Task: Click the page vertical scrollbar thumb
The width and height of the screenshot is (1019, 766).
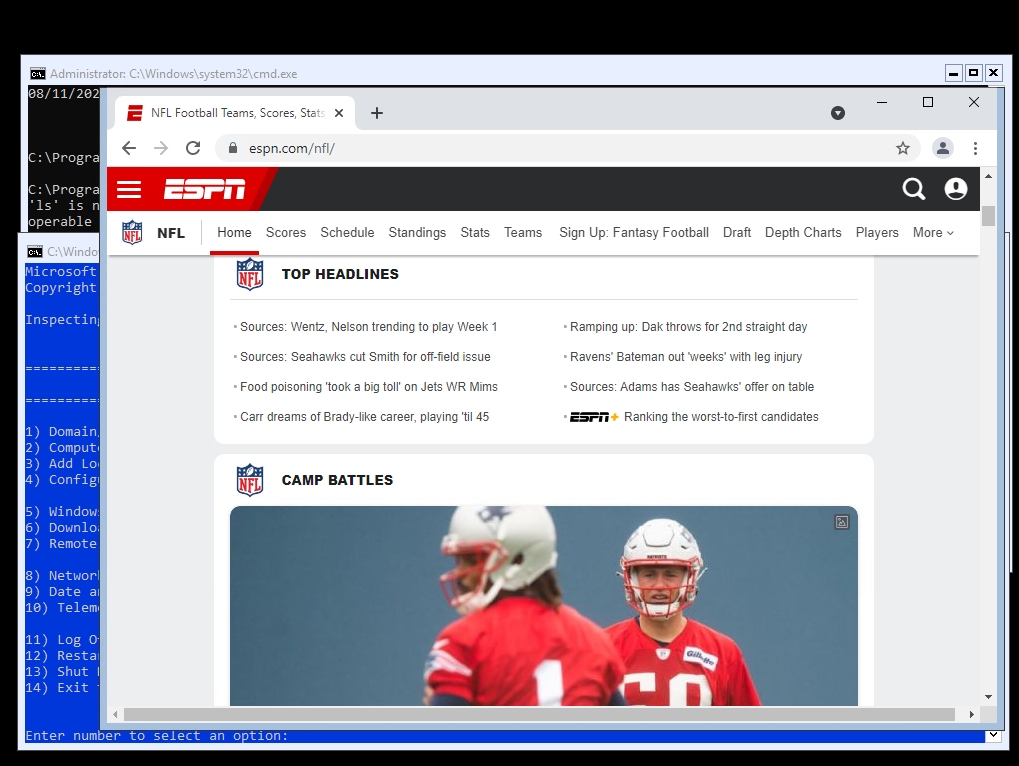Action: tap(988, 215)
